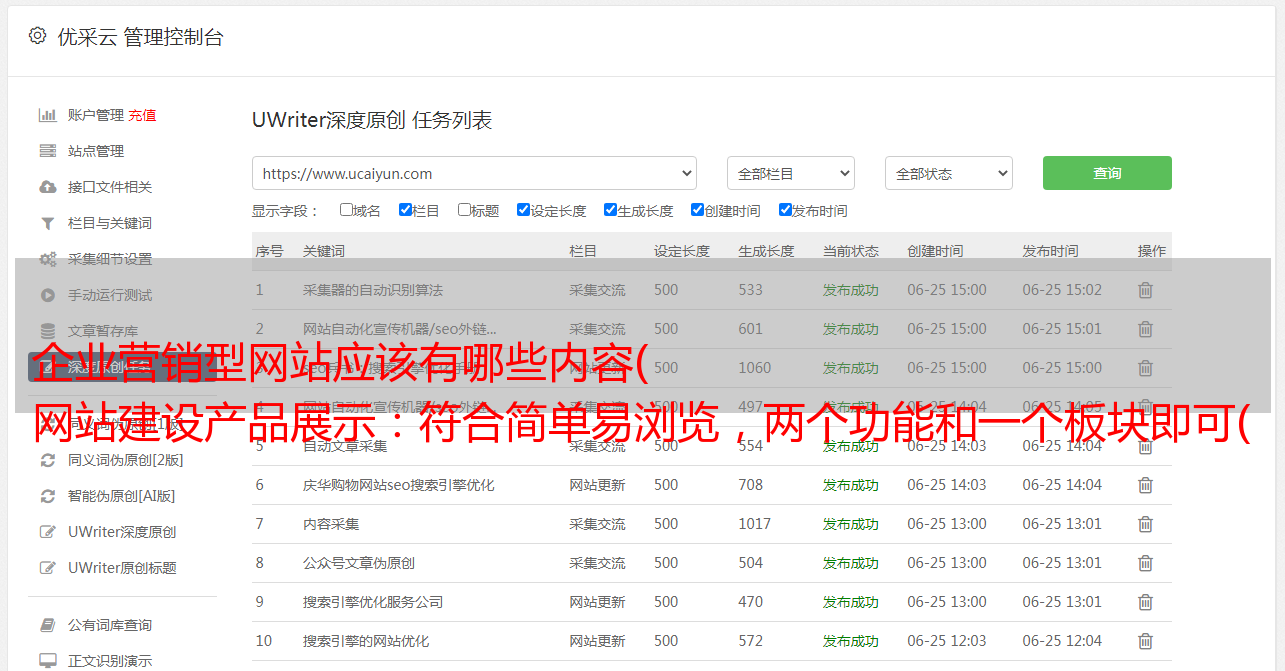Click the trash icon for row 10
Image resolution: width=1285 pixels, height=671 pixels.
click(x=1145, y=641)
